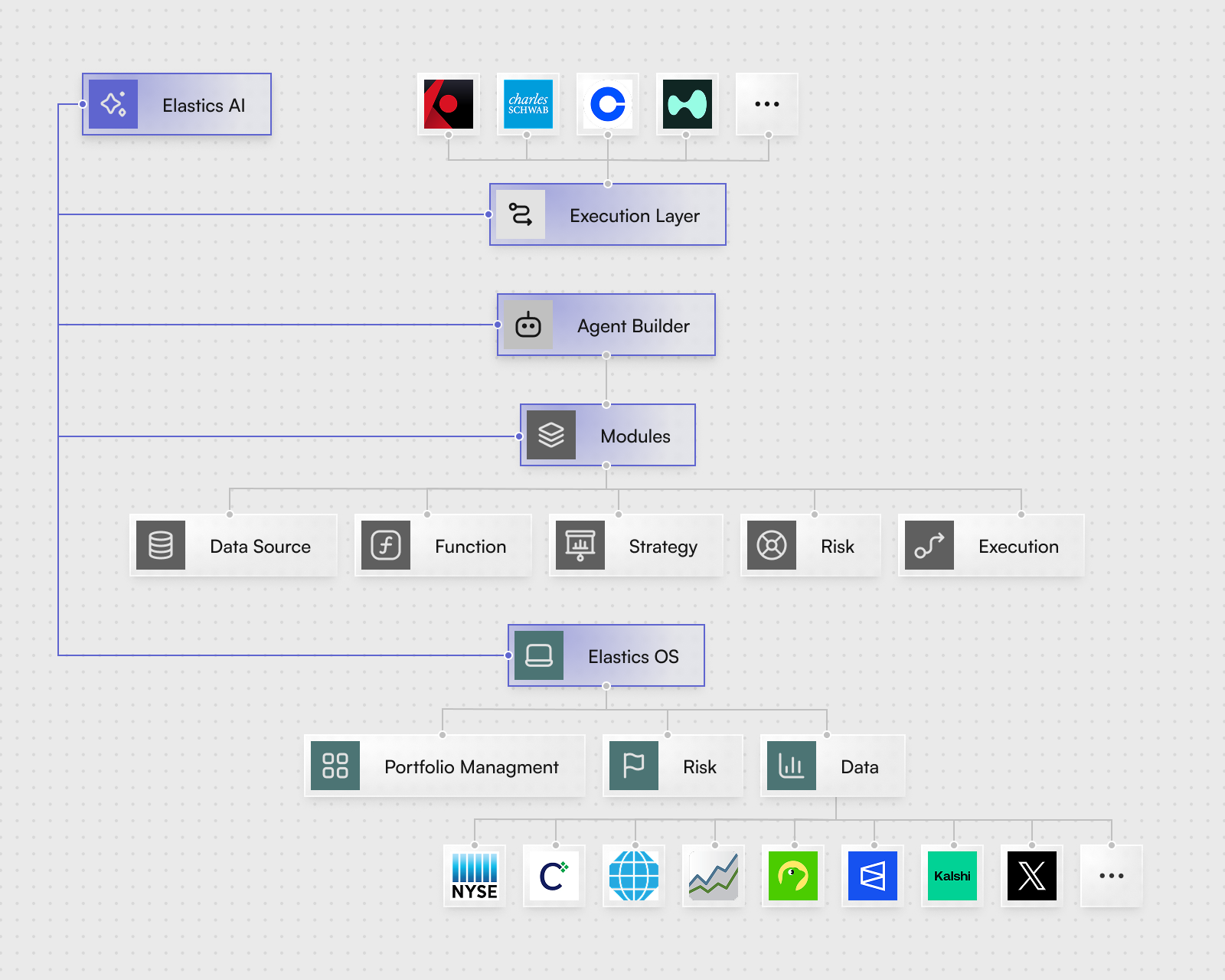The width and height of the screenshot is (1225, 980).
Task: Click the Strategy label text
Action: (663, 547)
